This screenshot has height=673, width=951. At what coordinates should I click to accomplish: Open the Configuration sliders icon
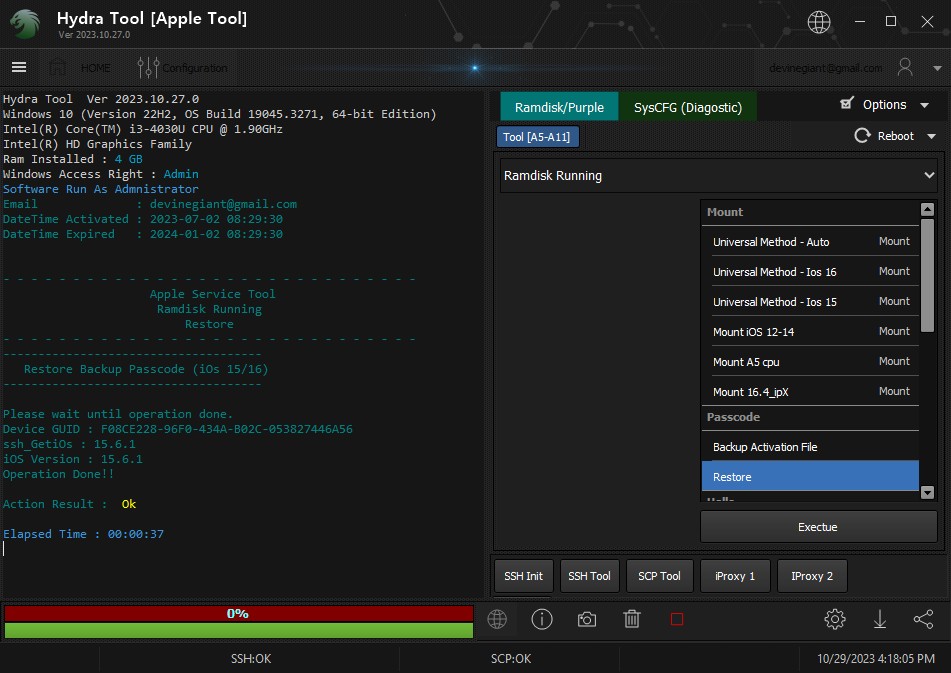148,67
